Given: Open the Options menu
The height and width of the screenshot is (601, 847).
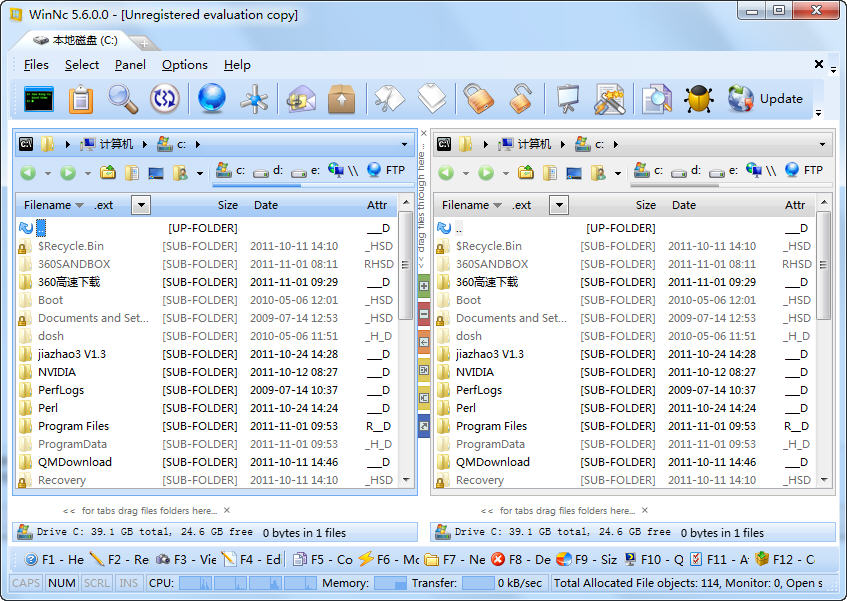Looking at the screenshot, I should click(184, 65).
